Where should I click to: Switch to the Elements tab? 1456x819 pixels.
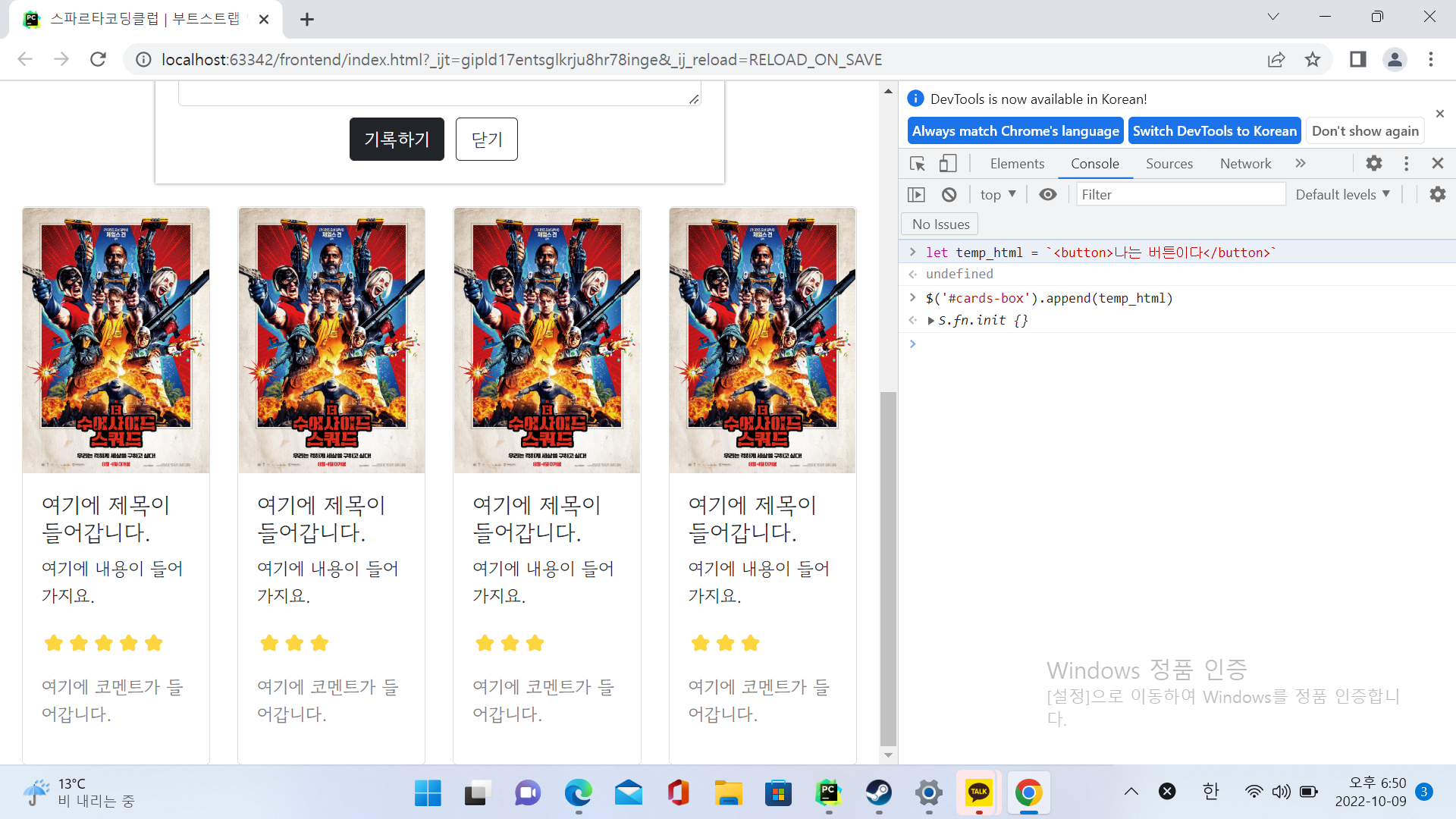(1017, 163)
